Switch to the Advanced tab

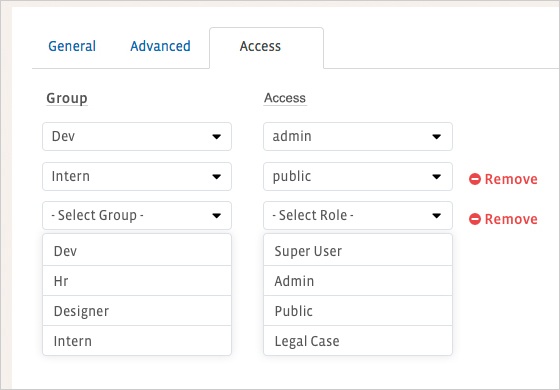click(160, 46)
